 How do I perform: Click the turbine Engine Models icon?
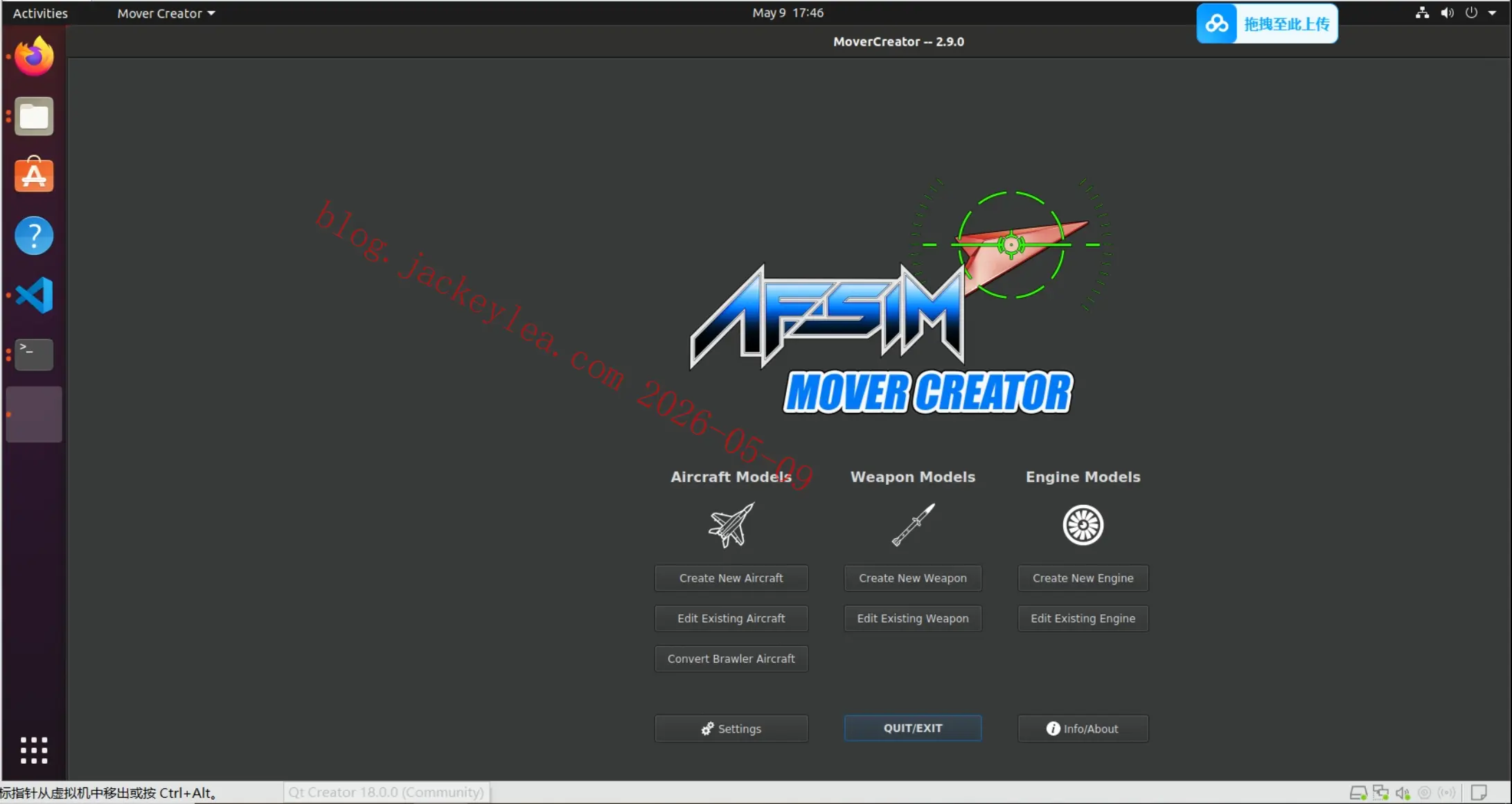[1083, 525]
